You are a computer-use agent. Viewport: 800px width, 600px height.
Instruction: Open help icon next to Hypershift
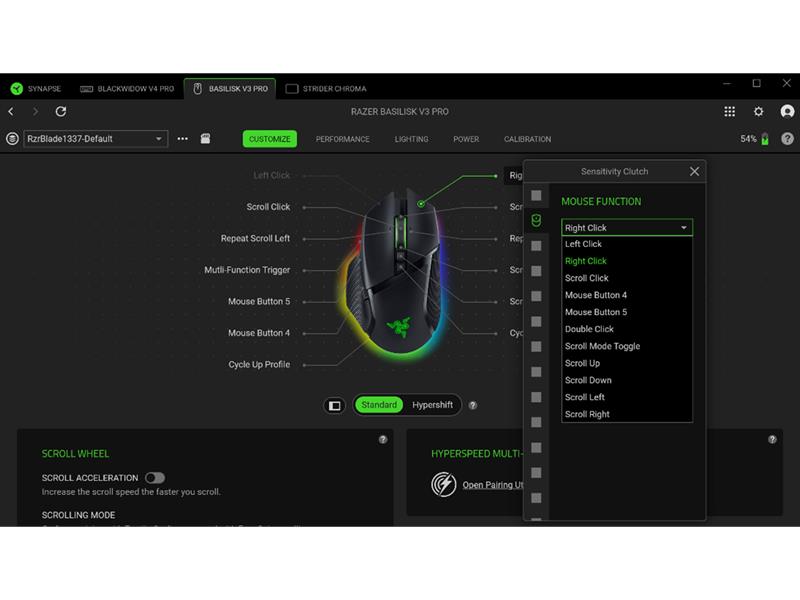pyautogui.click(x=473, y=405)
